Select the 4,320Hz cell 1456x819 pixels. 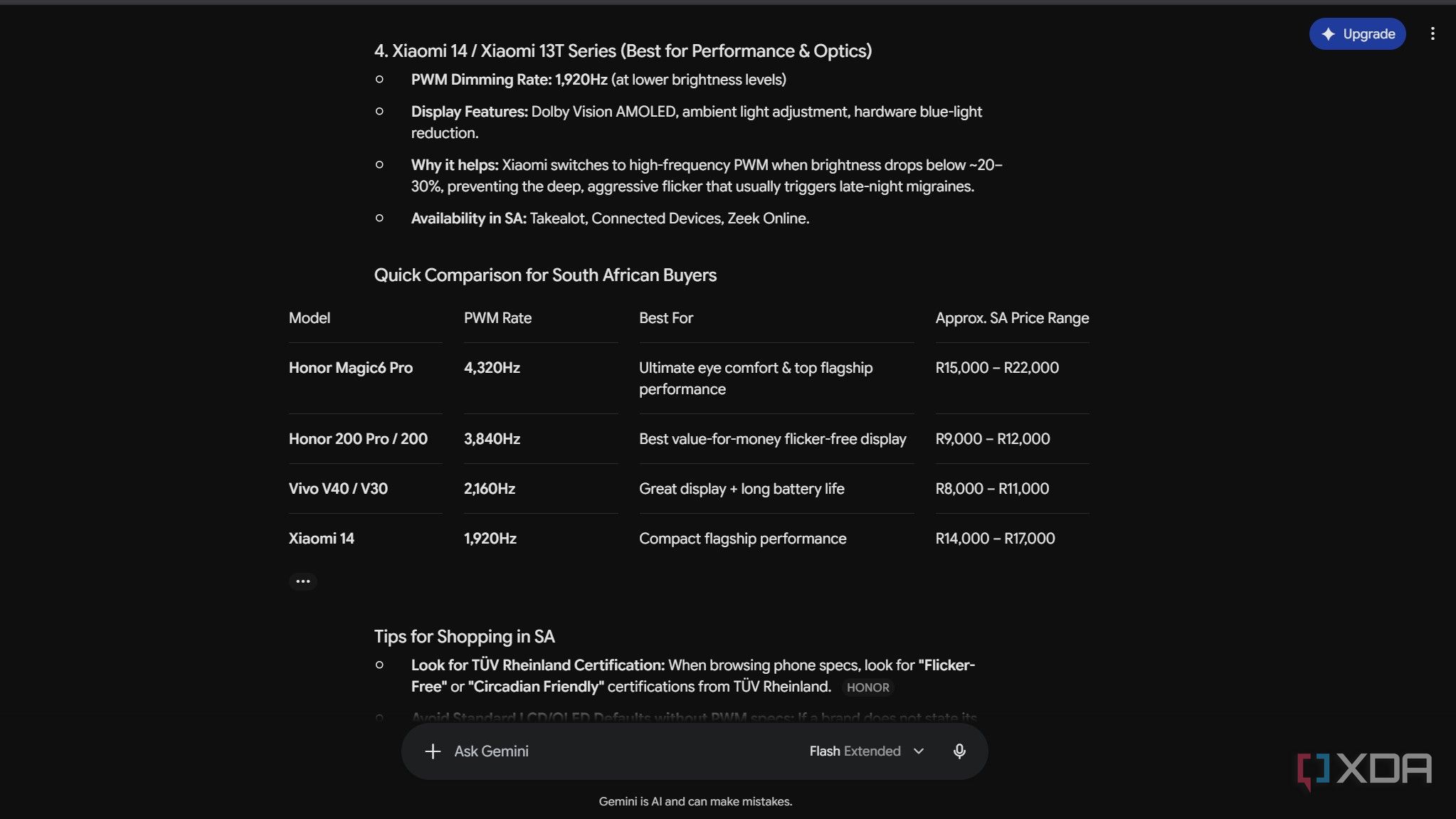[492, 368]
